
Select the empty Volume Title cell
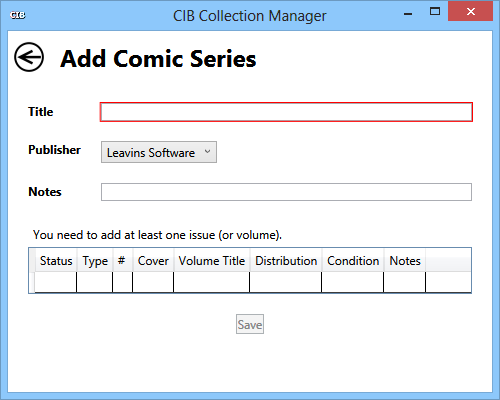pyautogui.click(x=212, y=282)
